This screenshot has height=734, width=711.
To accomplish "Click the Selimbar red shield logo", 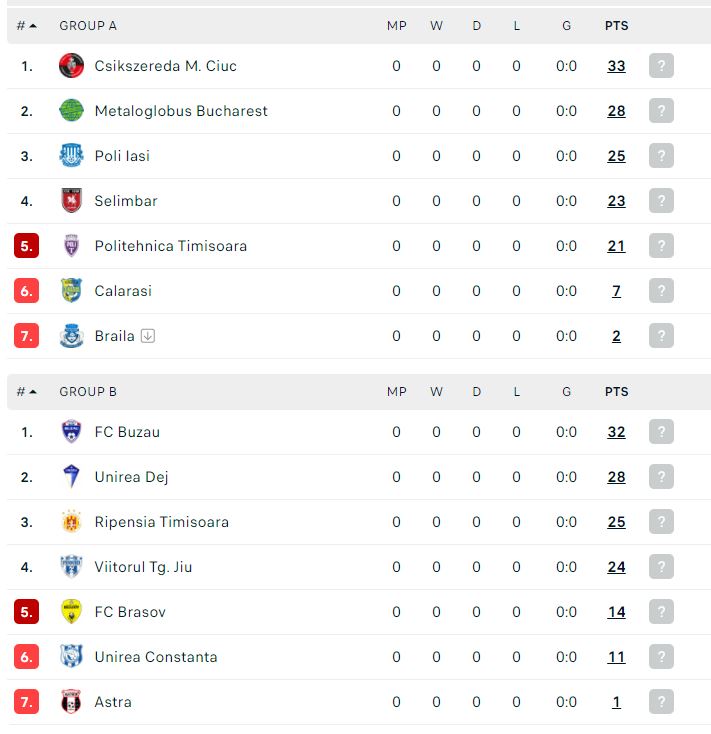I will click(71, 200).
